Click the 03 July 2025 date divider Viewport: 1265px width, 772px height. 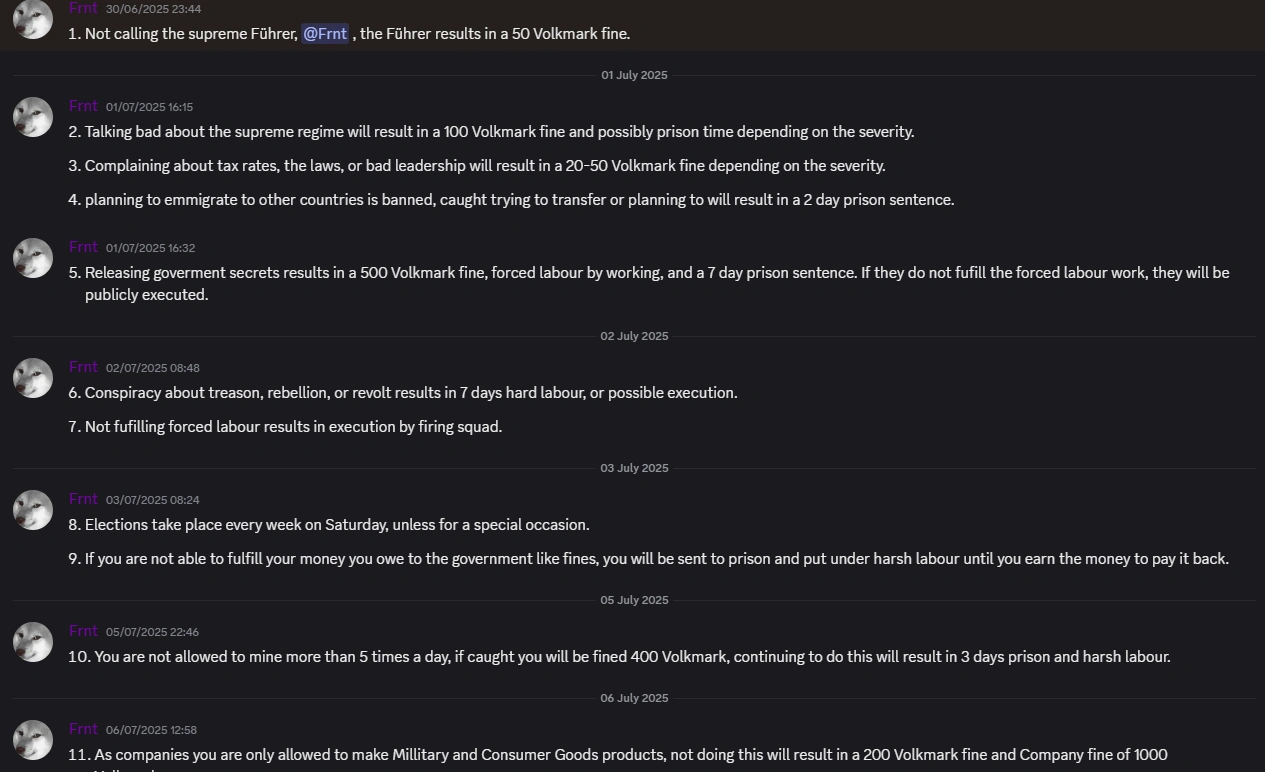point(634,468)
